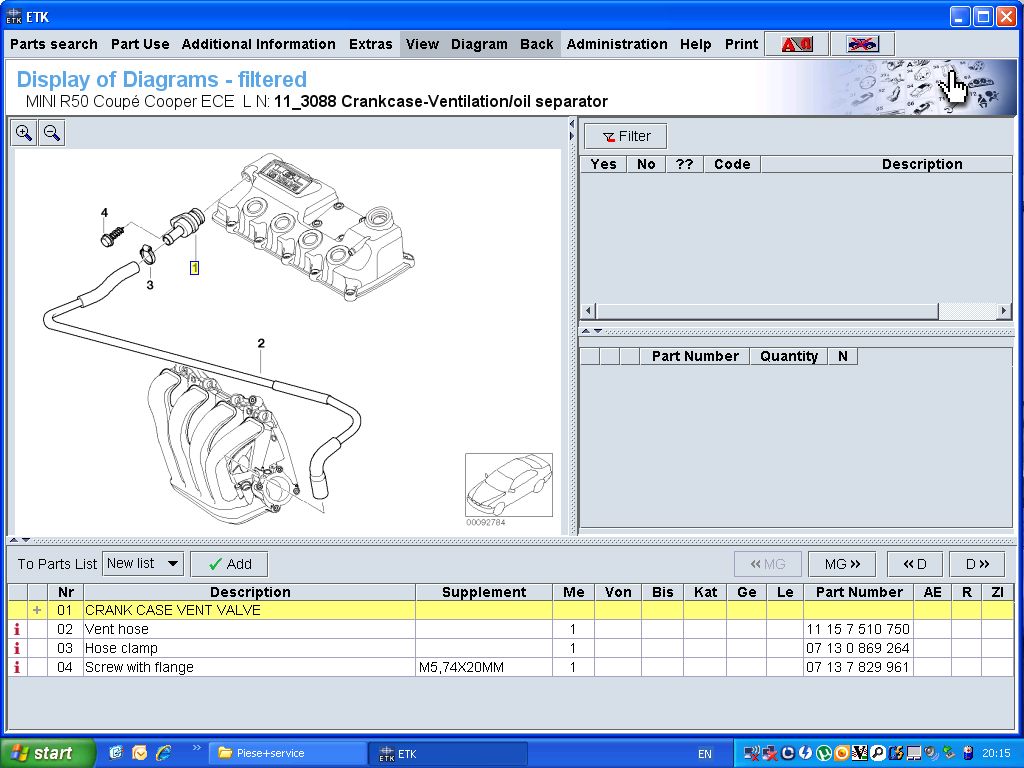The image size is (1024, 768).
Task: Switch to Piese+service taskbar window
Action: coord(286,753)
